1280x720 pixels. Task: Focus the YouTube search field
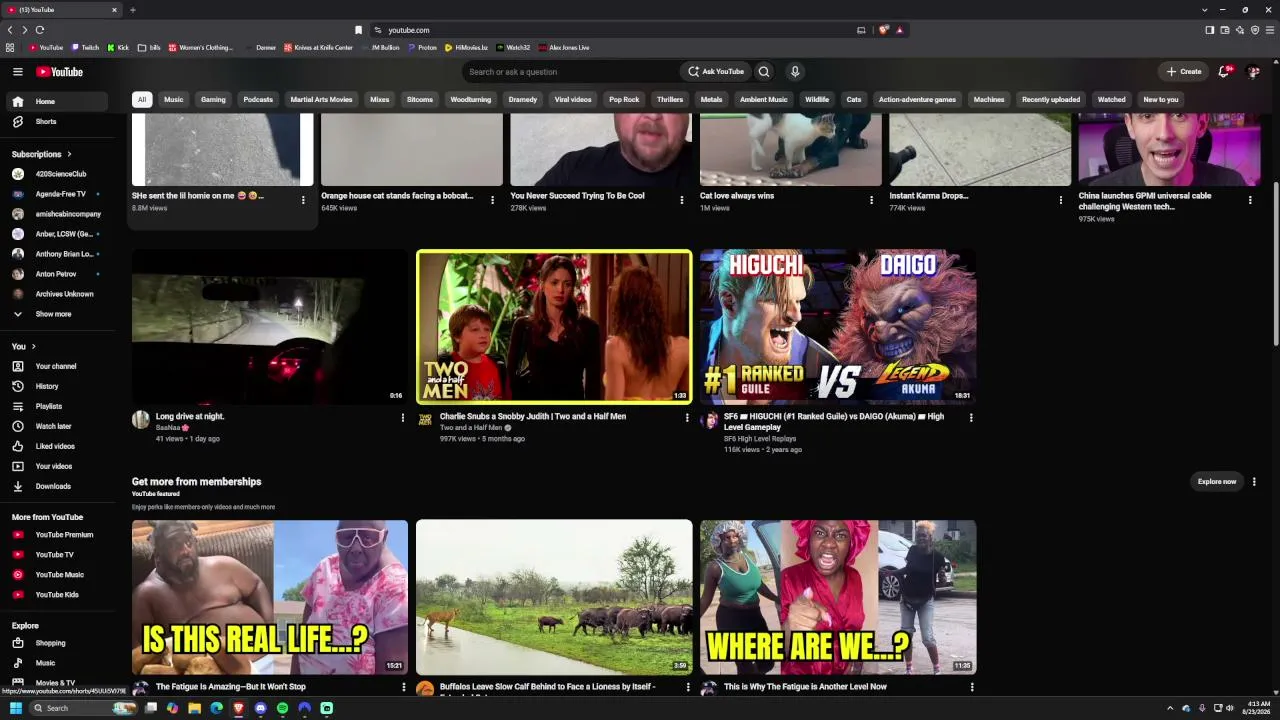570,72
